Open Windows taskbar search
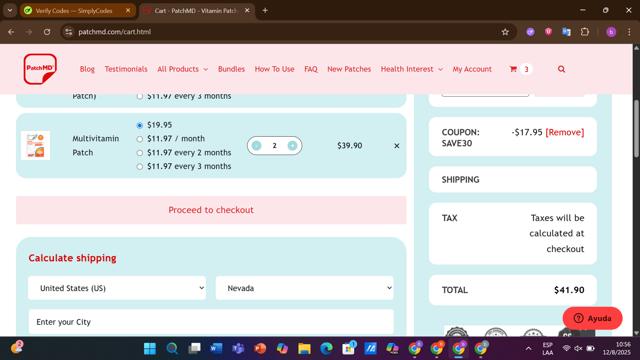 (172, 348)
